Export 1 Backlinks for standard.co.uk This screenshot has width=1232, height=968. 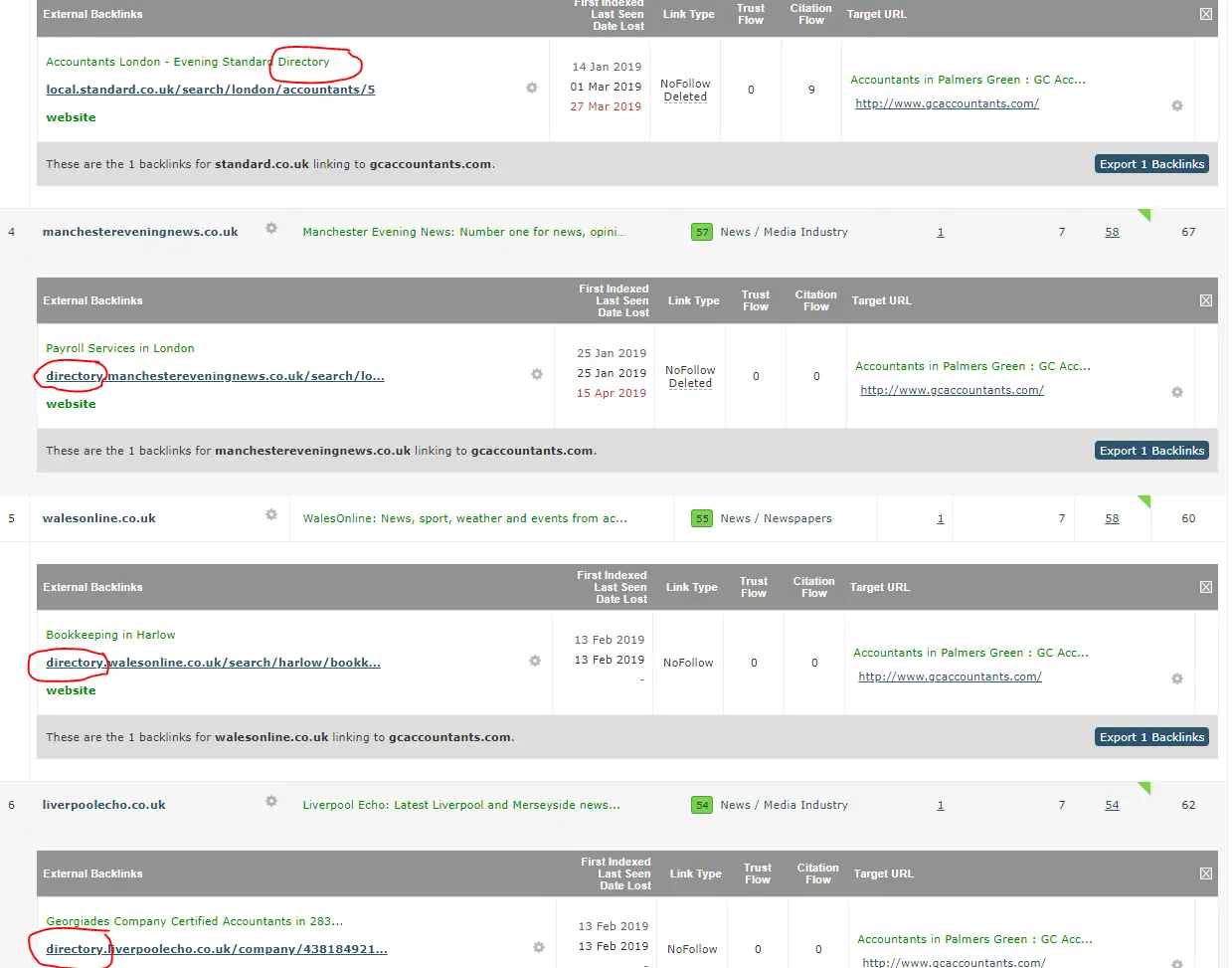(x=1151, y=164)
